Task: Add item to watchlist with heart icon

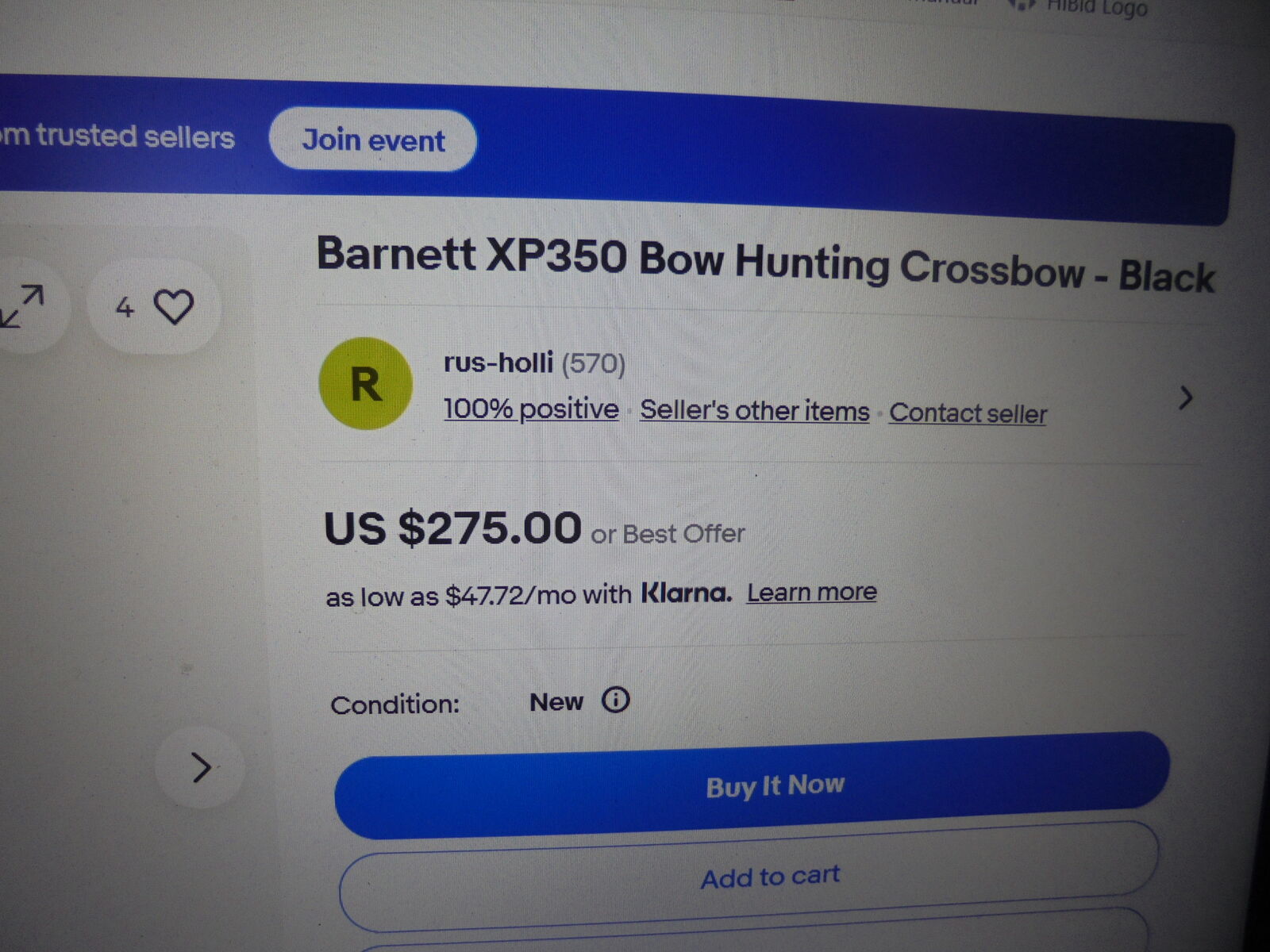Action: (153, 306)
